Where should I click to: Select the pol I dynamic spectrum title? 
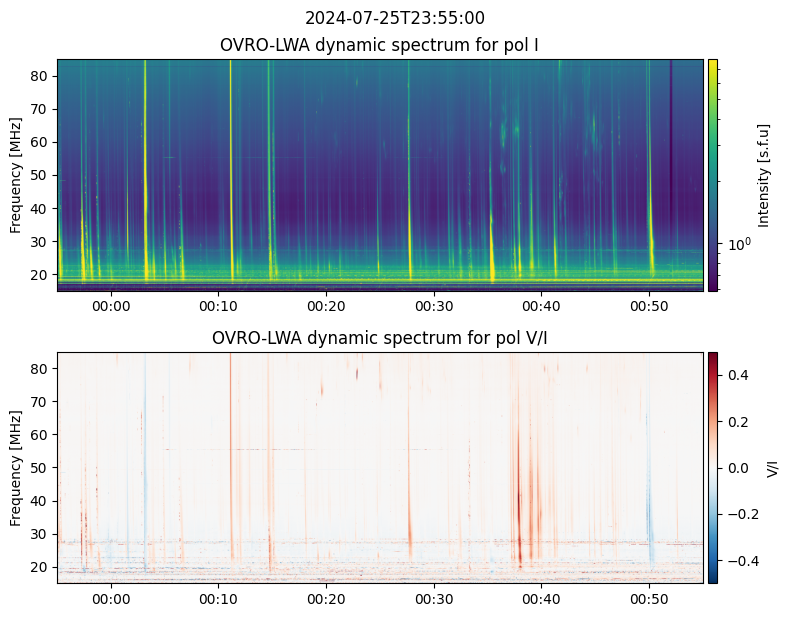[379, 45]
